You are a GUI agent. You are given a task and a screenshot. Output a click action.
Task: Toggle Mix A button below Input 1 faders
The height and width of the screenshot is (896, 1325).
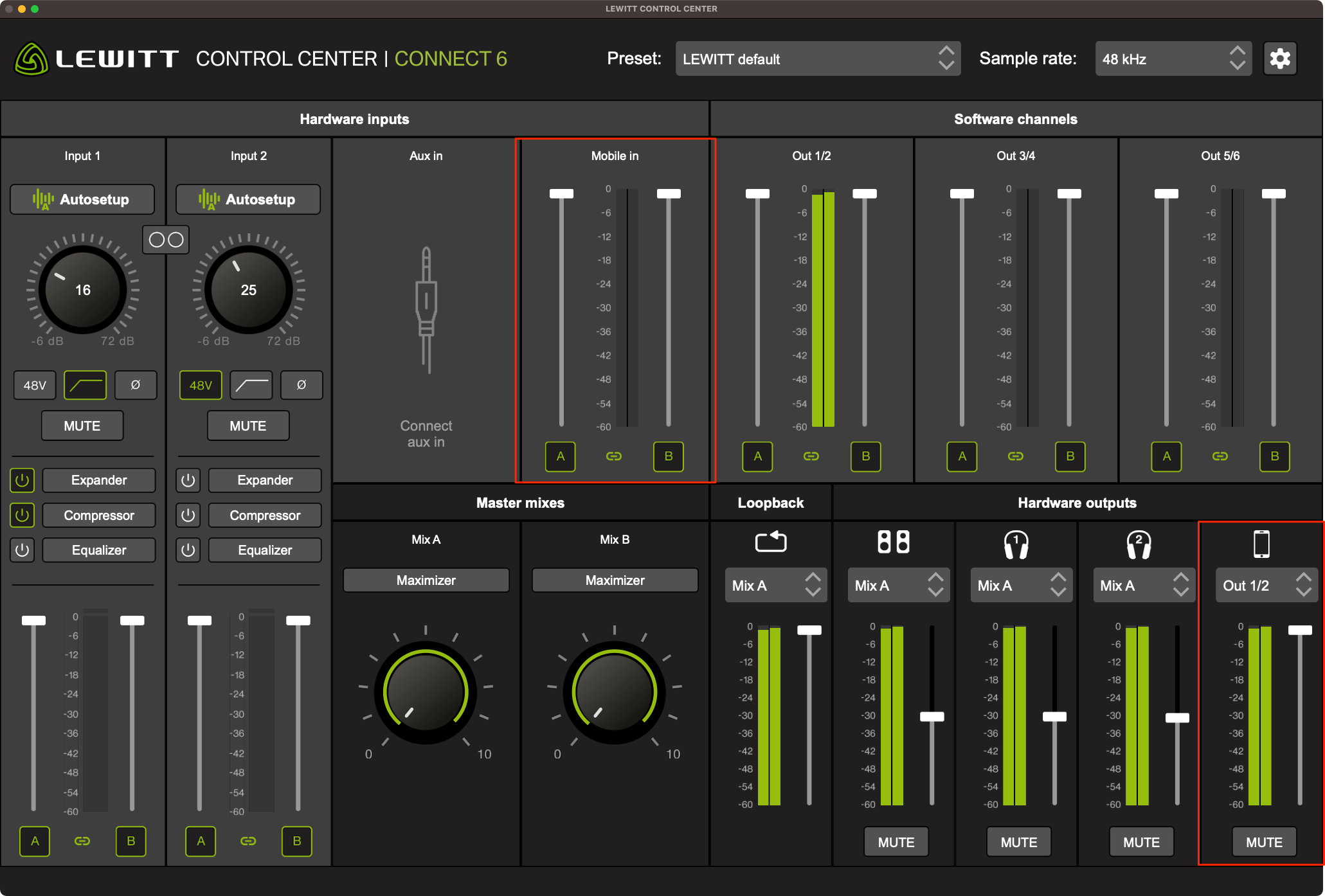click(x=35, y=841)
